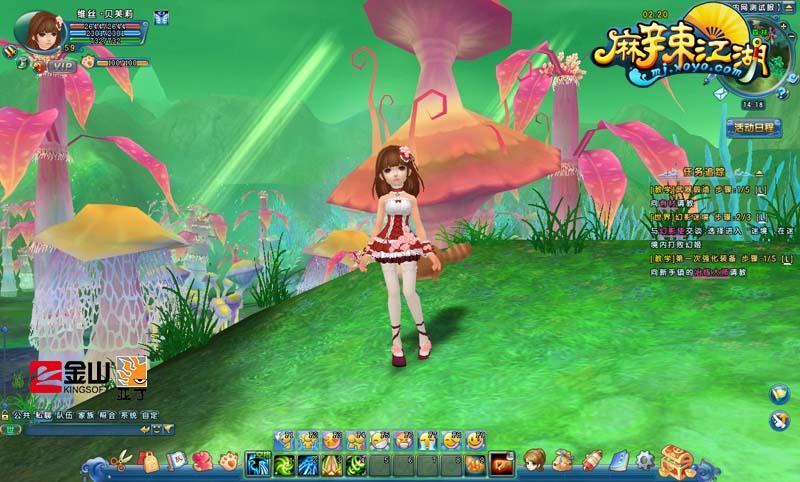
Task: Switch to the 队伍 chat tab
Action: point(64,415)
